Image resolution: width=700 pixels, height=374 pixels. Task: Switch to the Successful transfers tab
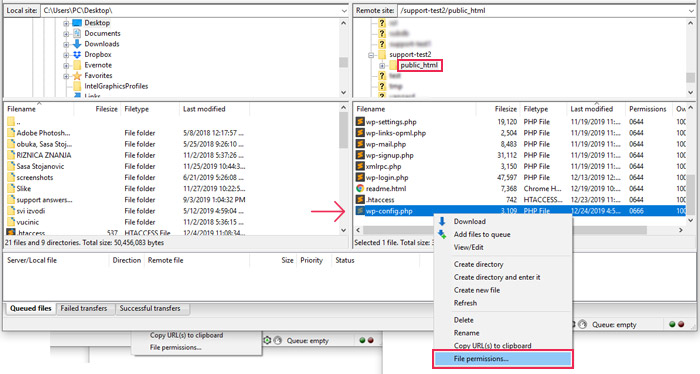tap(150, 308)
